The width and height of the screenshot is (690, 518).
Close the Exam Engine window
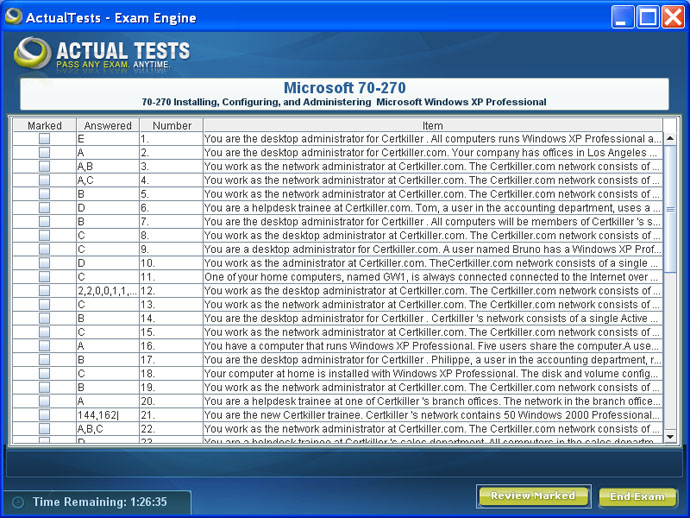(x=673, y=18)
